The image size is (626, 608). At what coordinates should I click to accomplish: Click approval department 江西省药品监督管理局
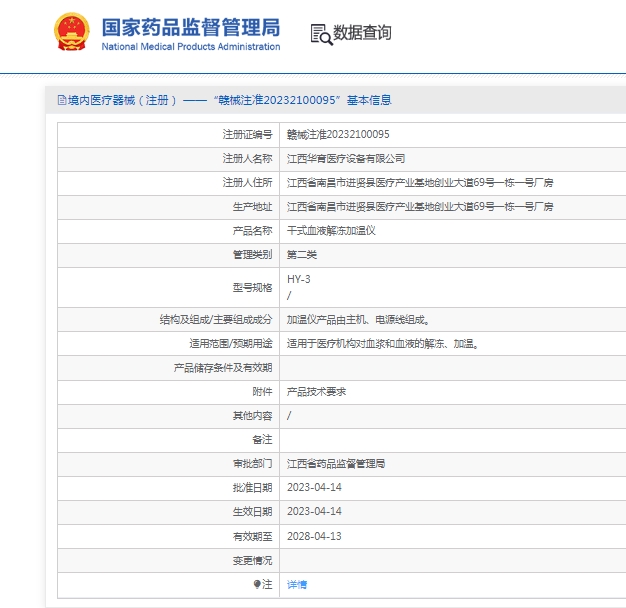336,463
